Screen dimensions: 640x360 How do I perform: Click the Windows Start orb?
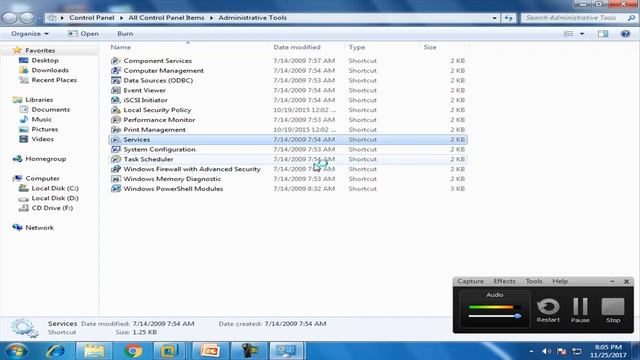point(17,351)
